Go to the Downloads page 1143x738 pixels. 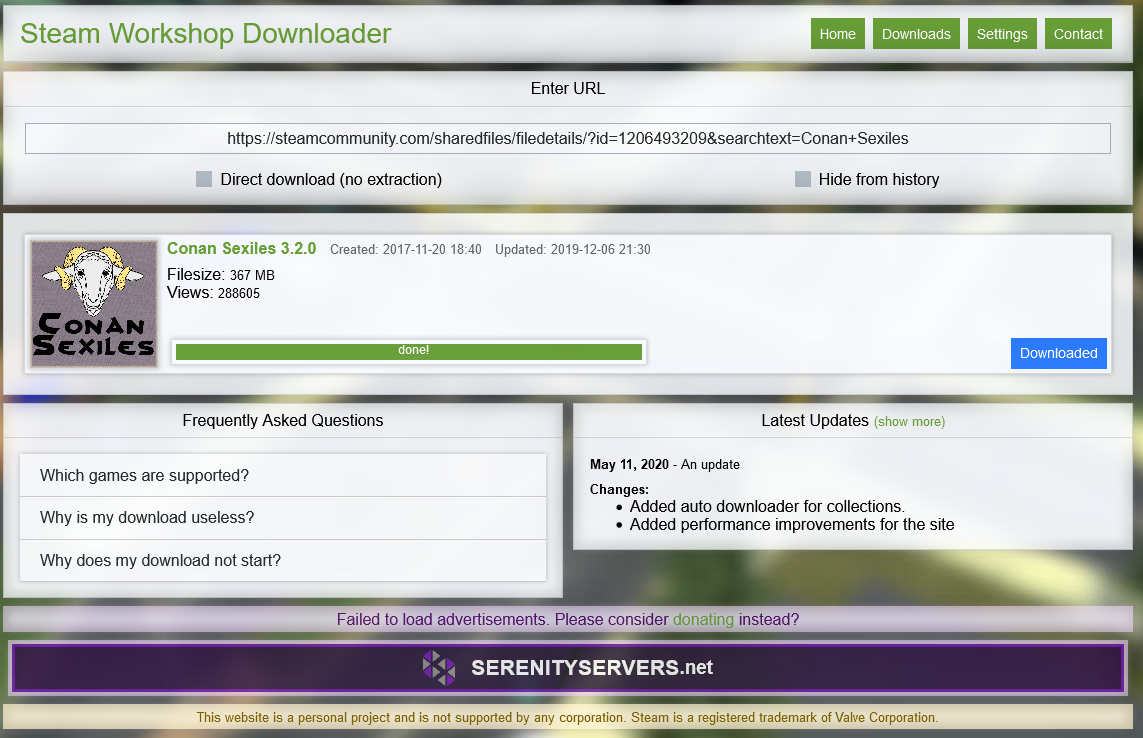pyautogui.click(x=916, y=34)
